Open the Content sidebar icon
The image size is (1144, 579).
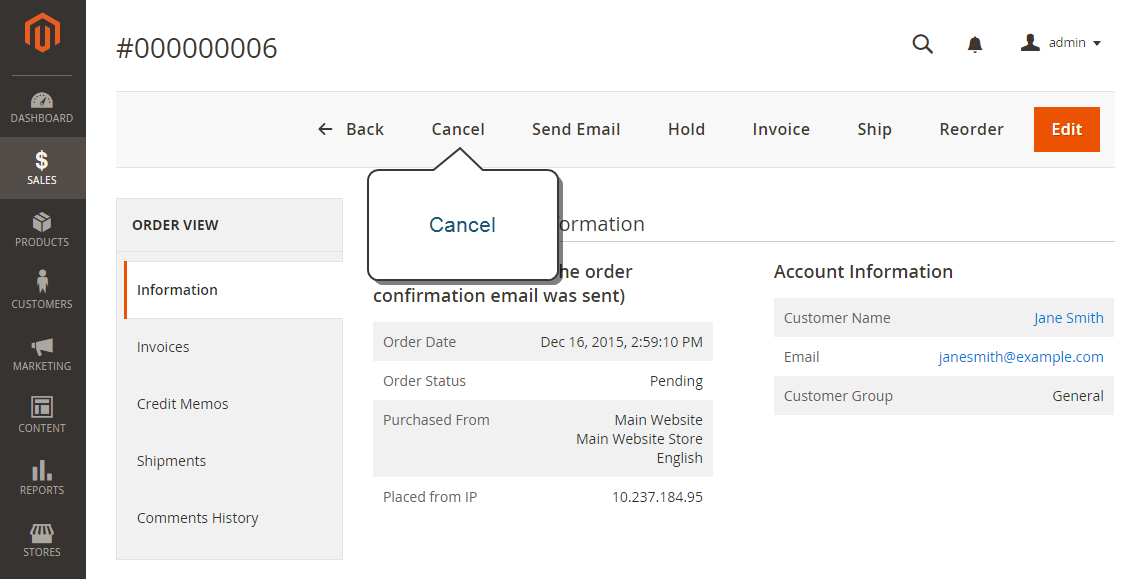42,407
